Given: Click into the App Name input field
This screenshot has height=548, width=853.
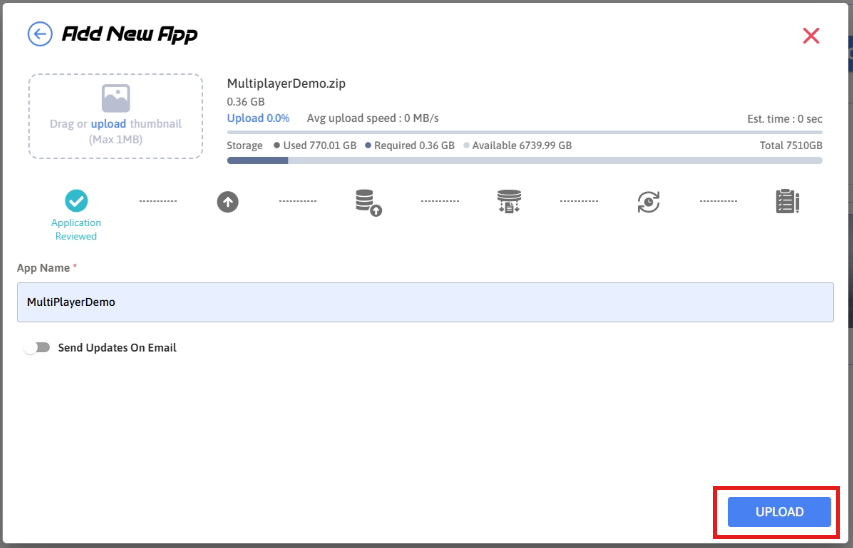Looking at the screenshot, I should [425, 302].
